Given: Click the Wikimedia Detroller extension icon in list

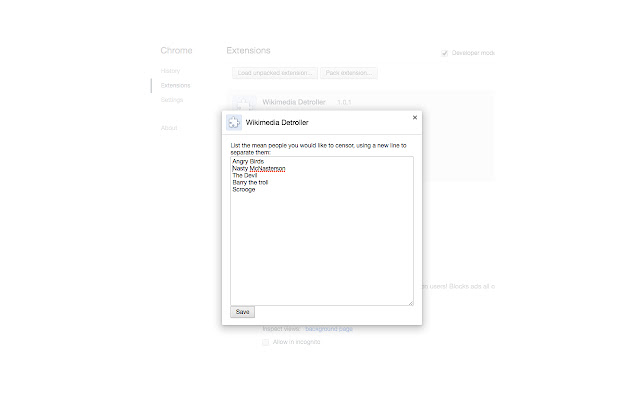Looking at the screenshot, I should (x=244, y=103).
